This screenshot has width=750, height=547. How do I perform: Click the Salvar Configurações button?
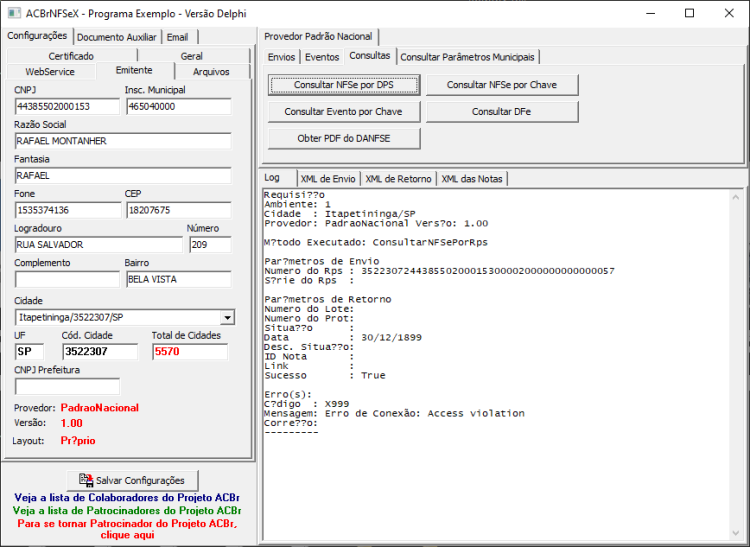point(132,481)
